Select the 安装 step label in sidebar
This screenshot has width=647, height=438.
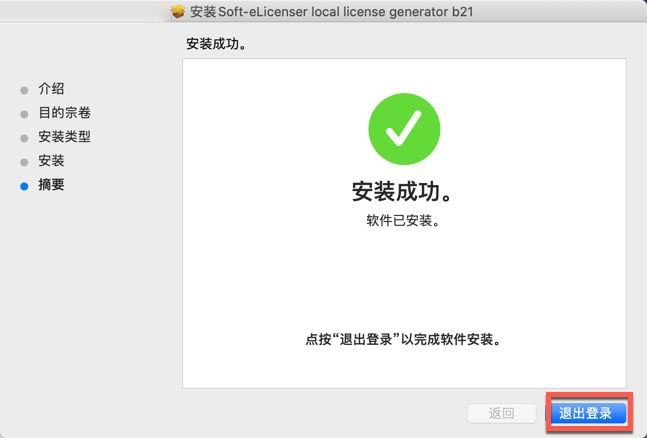tap(51, 161)
